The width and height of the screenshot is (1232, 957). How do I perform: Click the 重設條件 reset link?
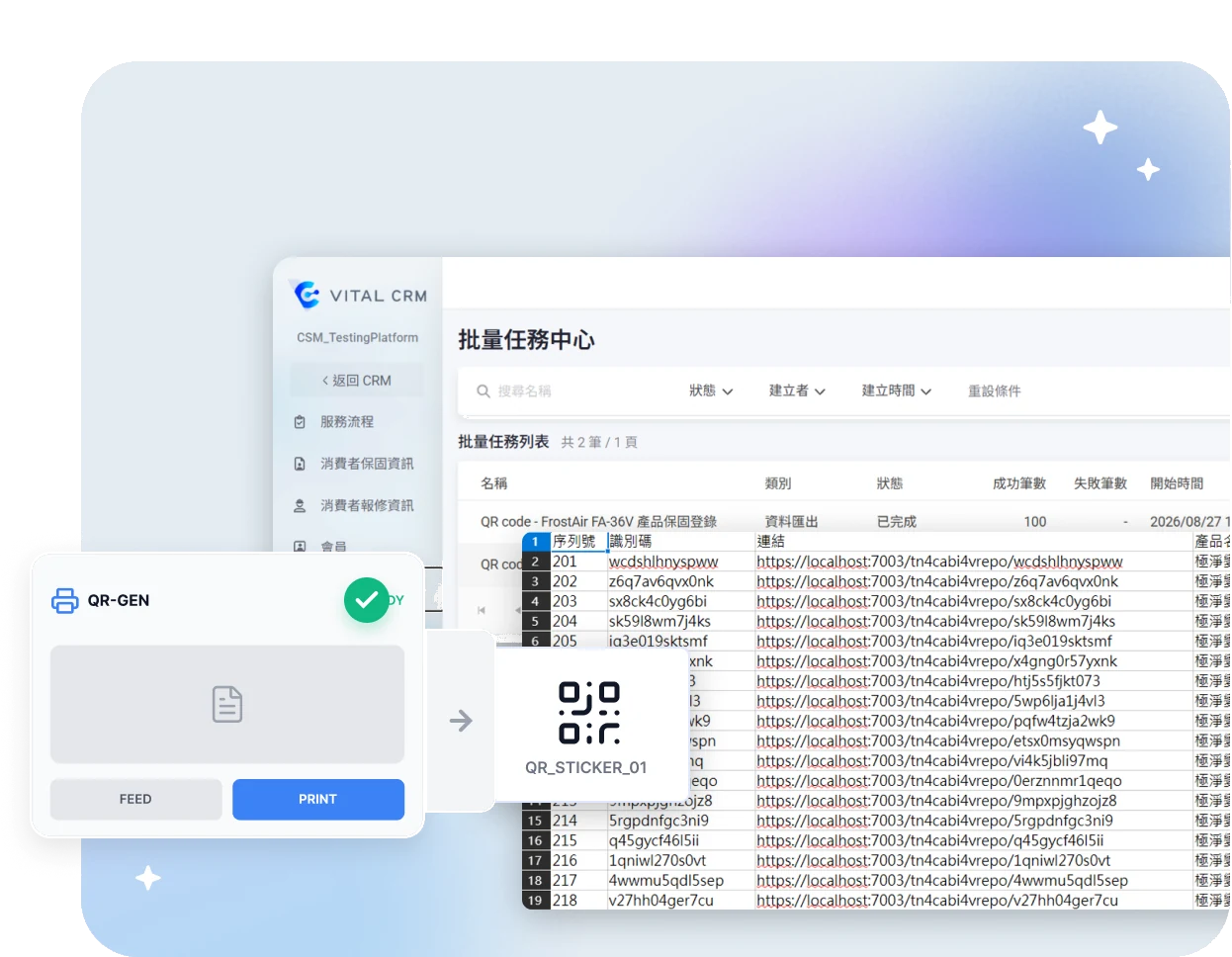[994, 391]
